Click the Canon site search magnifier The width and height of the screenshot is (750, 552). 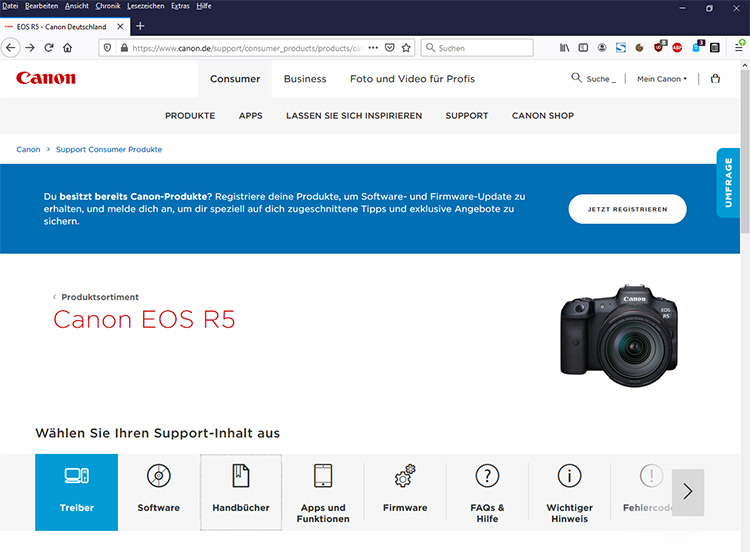(x=577, y=78)
